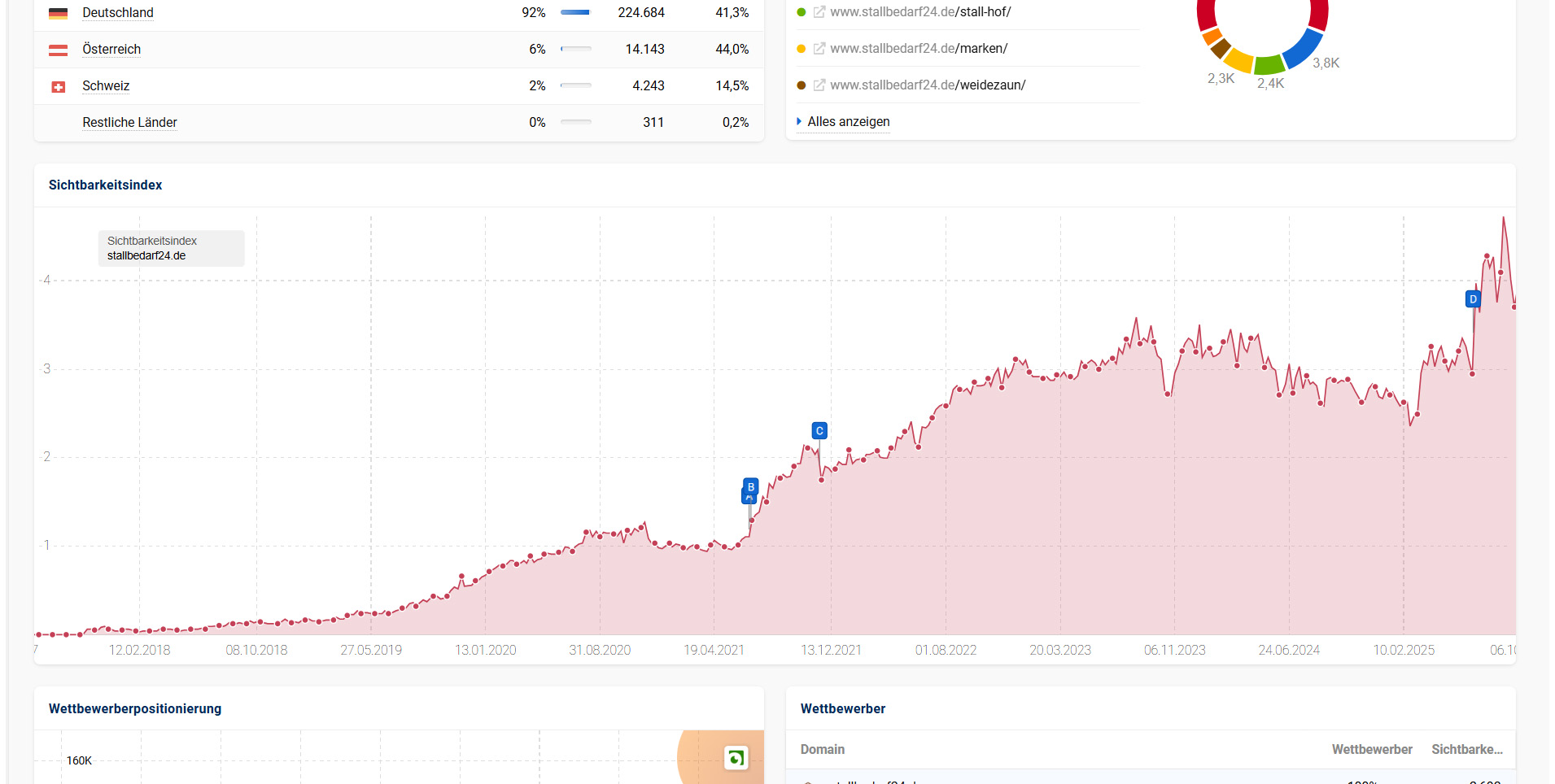Select event pin D on the chart
The image size is (1555, 784).
[x=1473, y=299]
